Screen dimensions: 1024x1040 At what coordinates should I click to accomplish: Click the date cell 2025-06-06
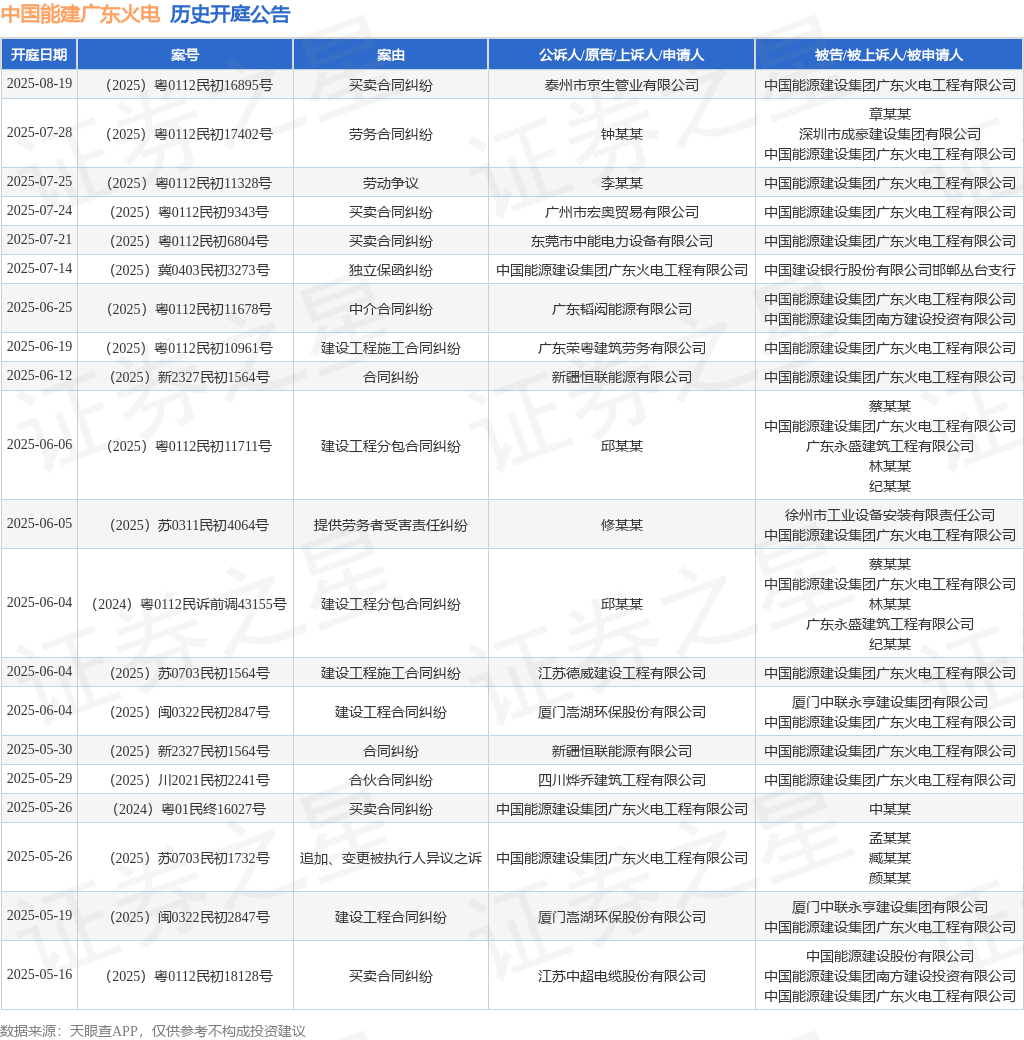(x=39, y=445)
